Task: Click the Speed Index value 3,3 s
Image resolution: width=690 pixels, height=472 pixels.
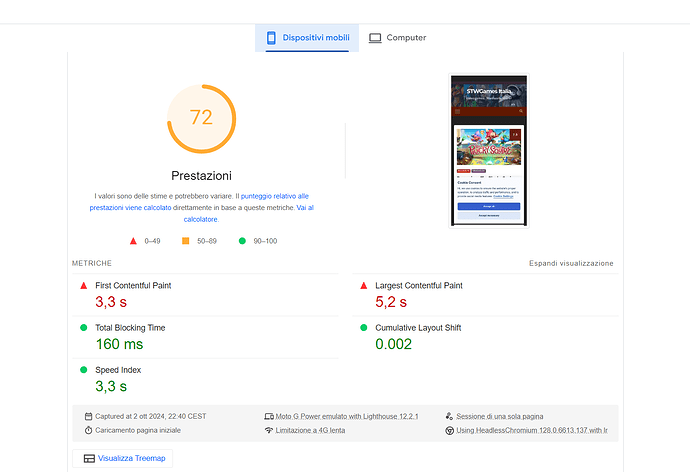Action: (x=111, y=386)
